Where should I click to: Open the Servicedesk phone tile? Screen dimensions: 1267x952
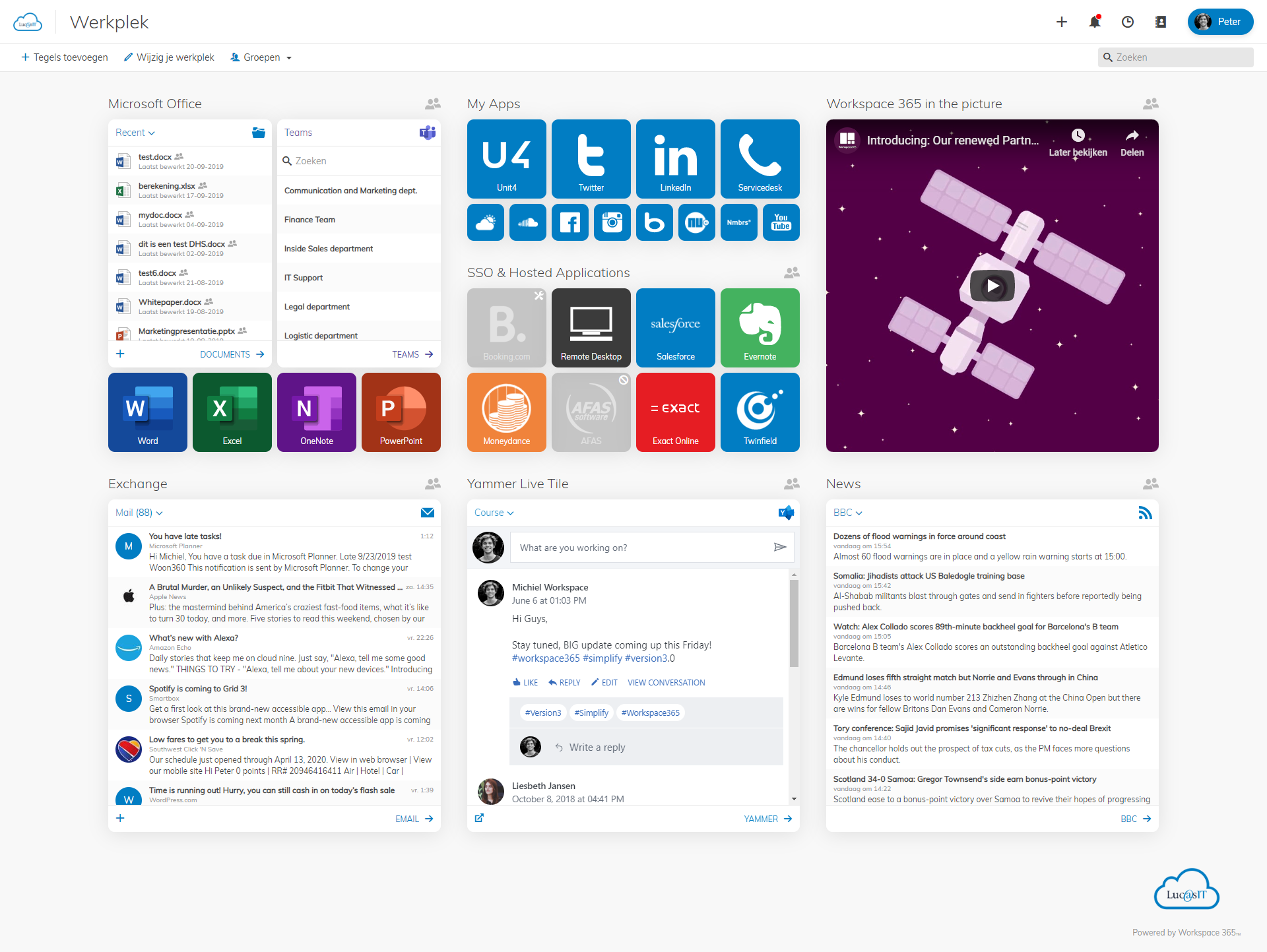coord(760,159)
